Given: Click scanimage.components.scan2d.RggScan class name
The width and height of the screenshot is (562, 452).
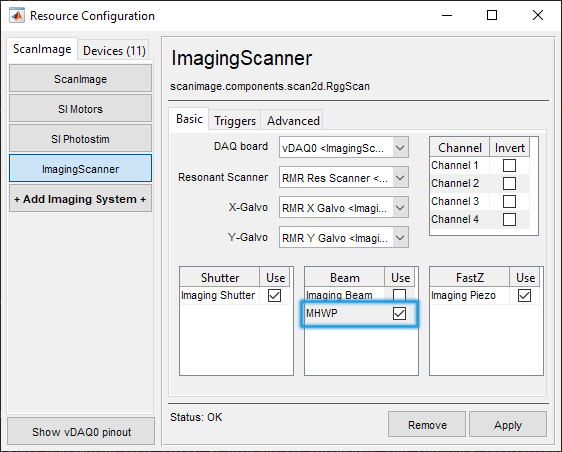Looking at the screenshot, I should (270, 86).
